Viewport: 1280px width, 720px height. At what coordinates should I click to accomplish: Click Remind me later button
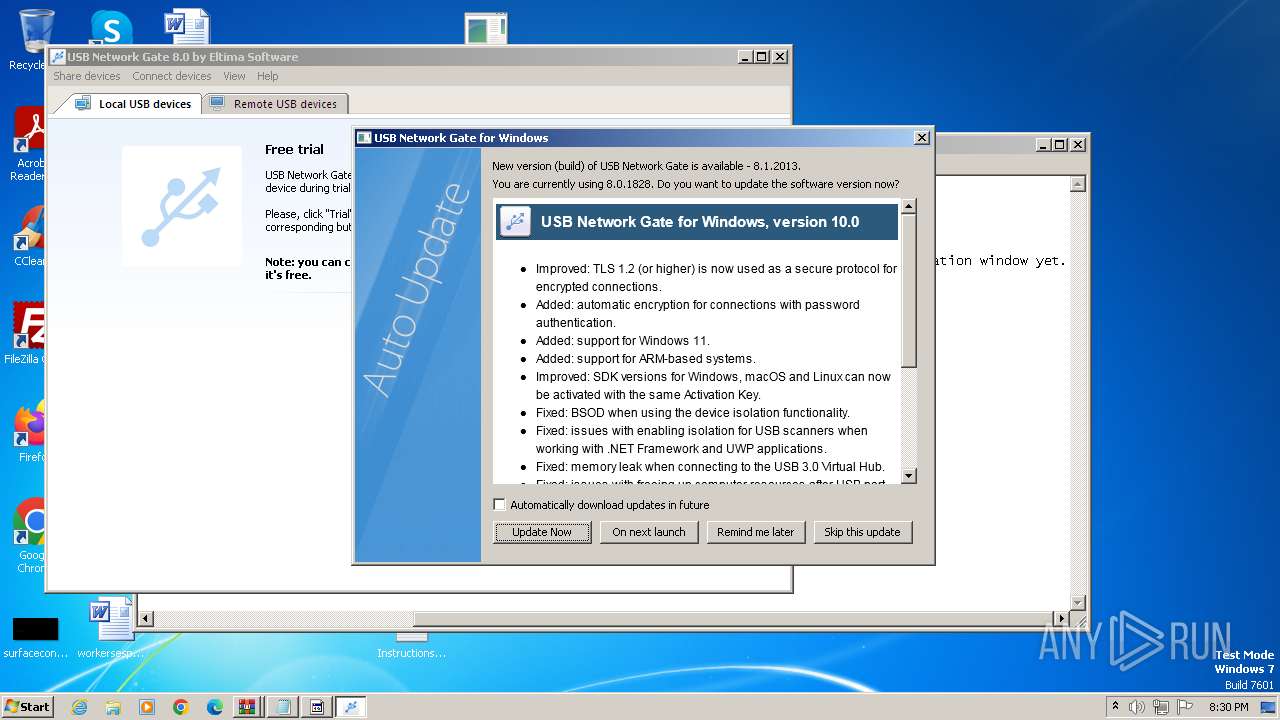(x=755, y=532)
